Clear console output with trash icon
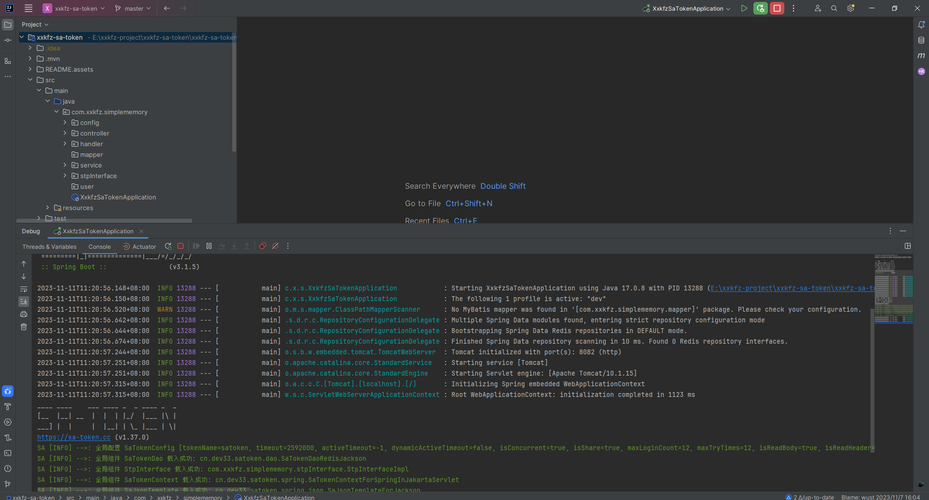 [x=24, y=326]
